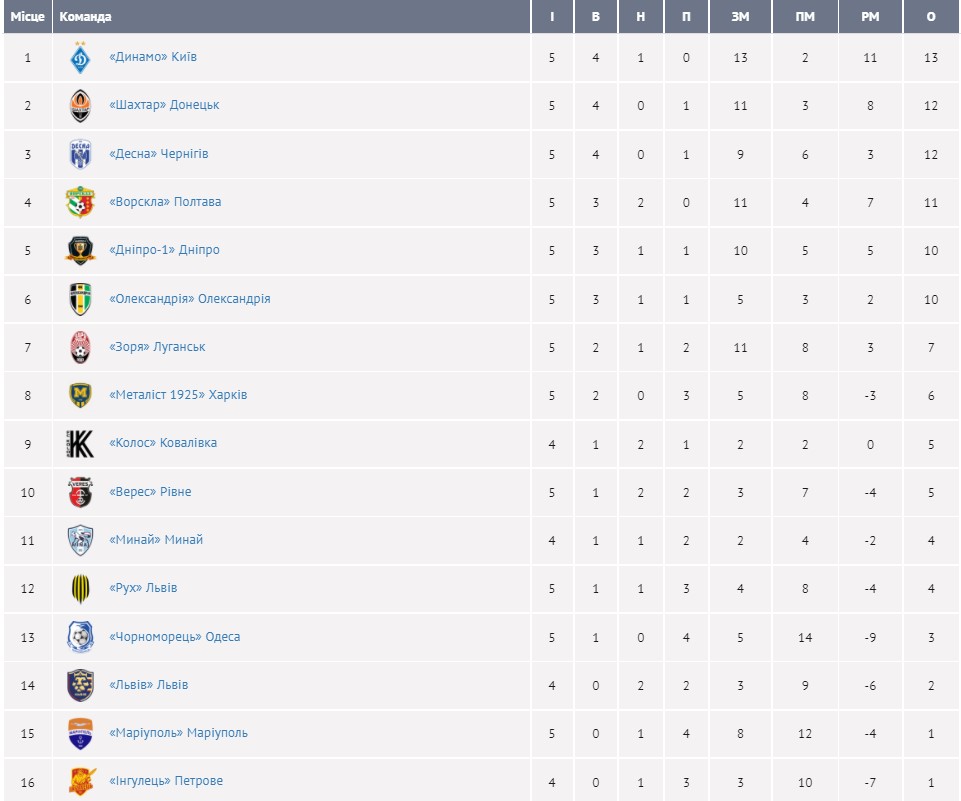Click the Metalist 1925 Kharkiv logo

point(80,395)
